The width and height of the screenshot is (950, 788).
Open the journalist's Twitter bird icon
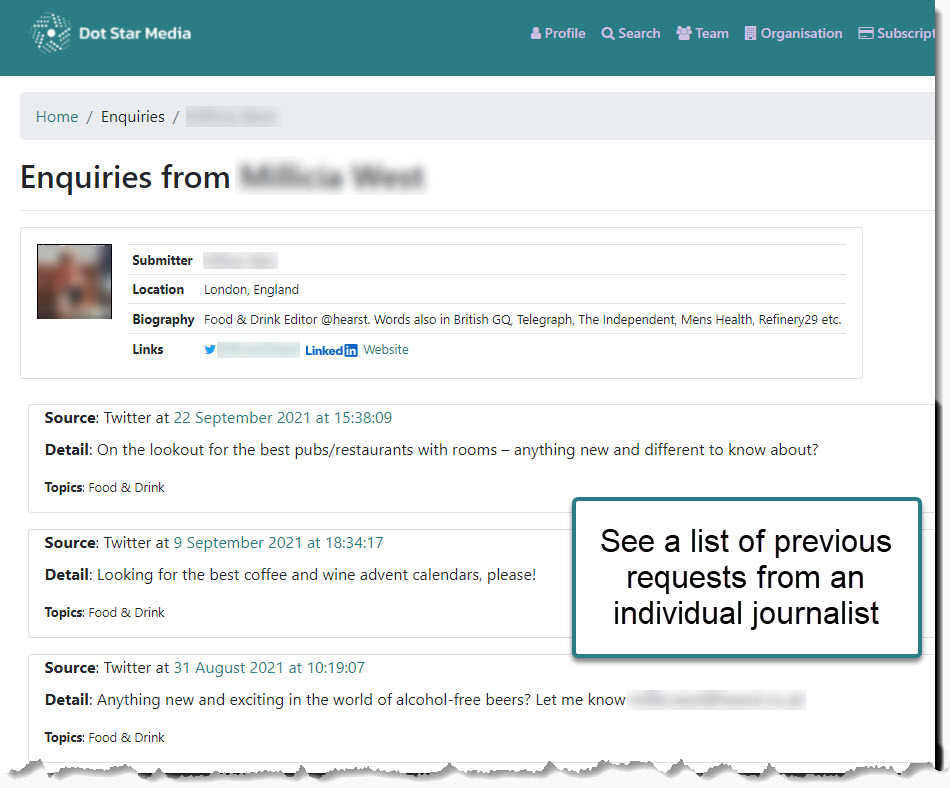click(210, 349)
